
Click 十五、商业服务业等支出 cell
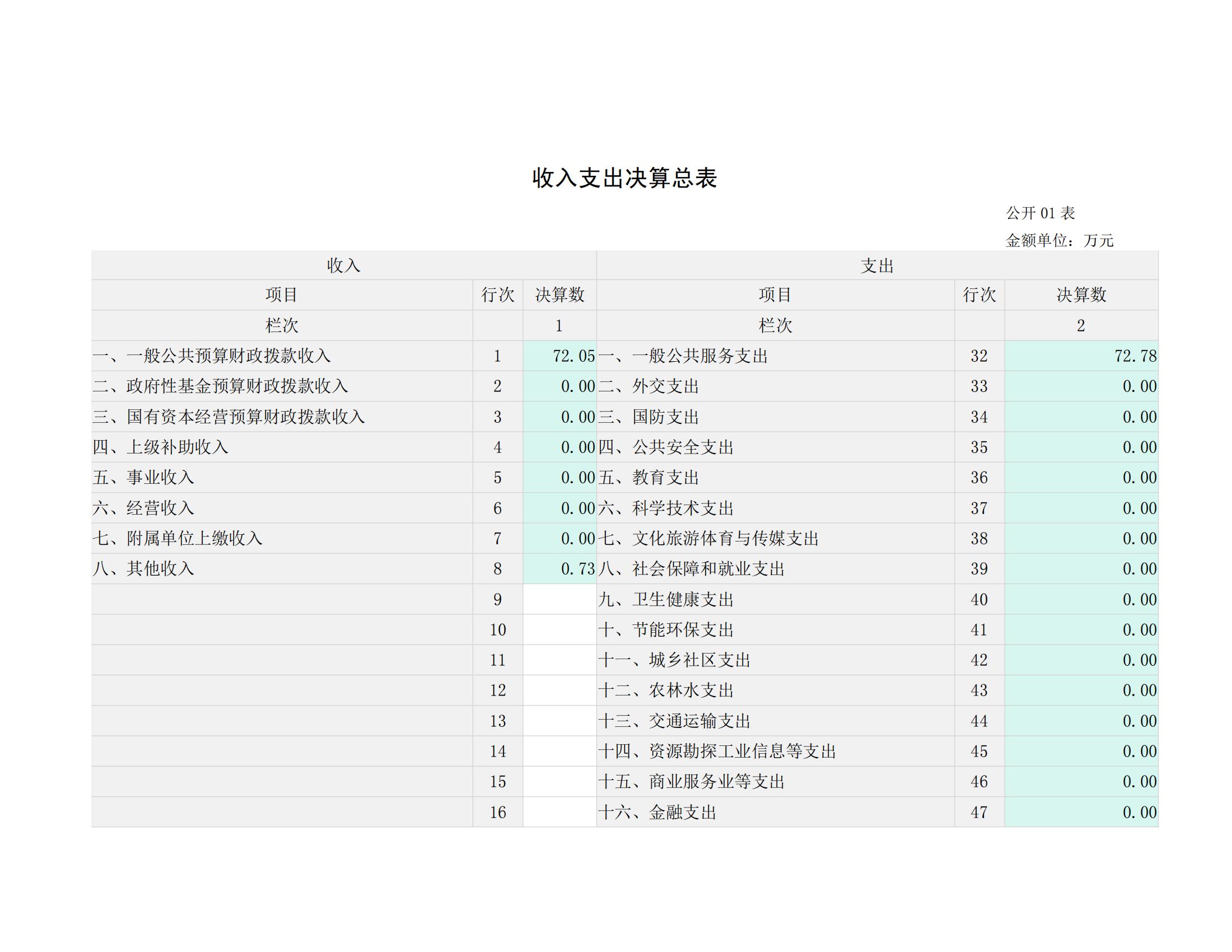tap(776, 782)
